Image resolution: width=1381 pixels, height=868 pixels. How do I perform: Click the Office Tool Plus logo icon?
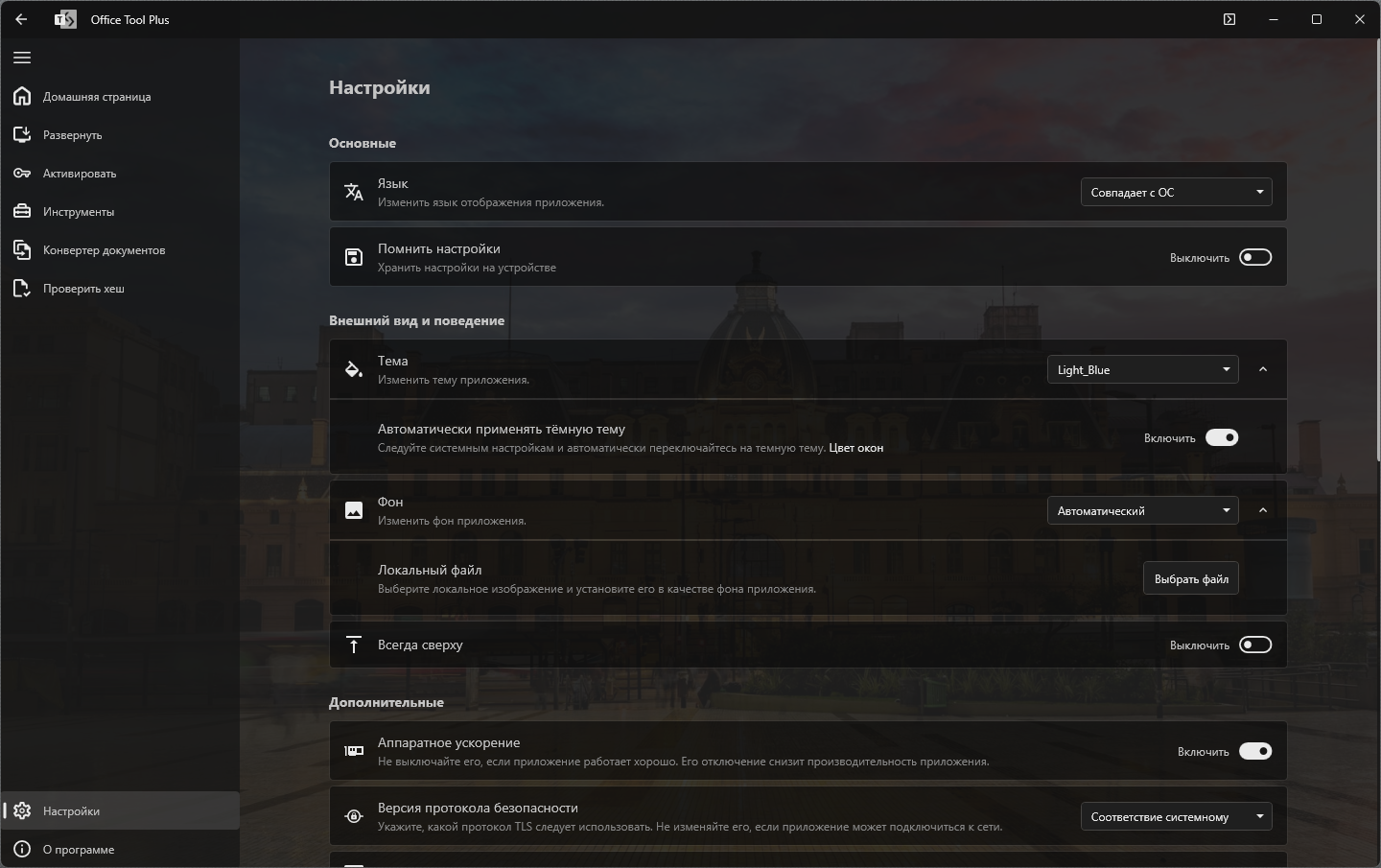coord(65,19)
